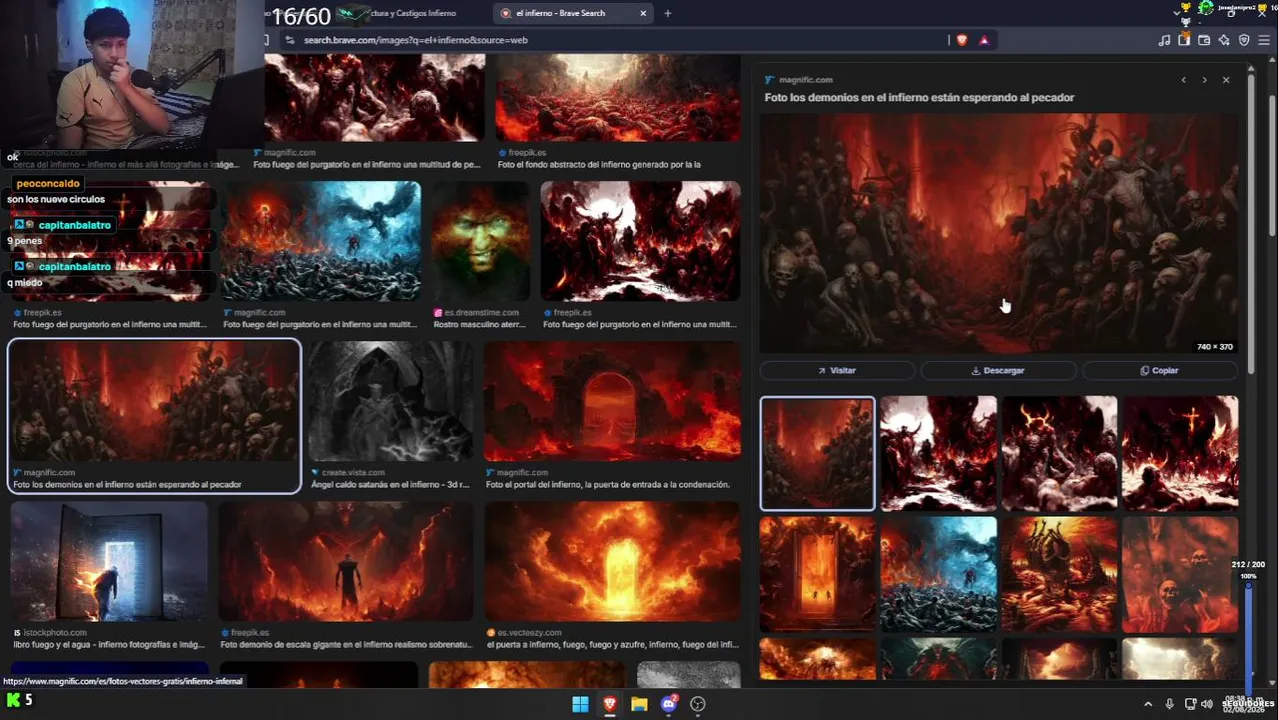Open the giant-scale demon silhouette image

click(346, 561)
